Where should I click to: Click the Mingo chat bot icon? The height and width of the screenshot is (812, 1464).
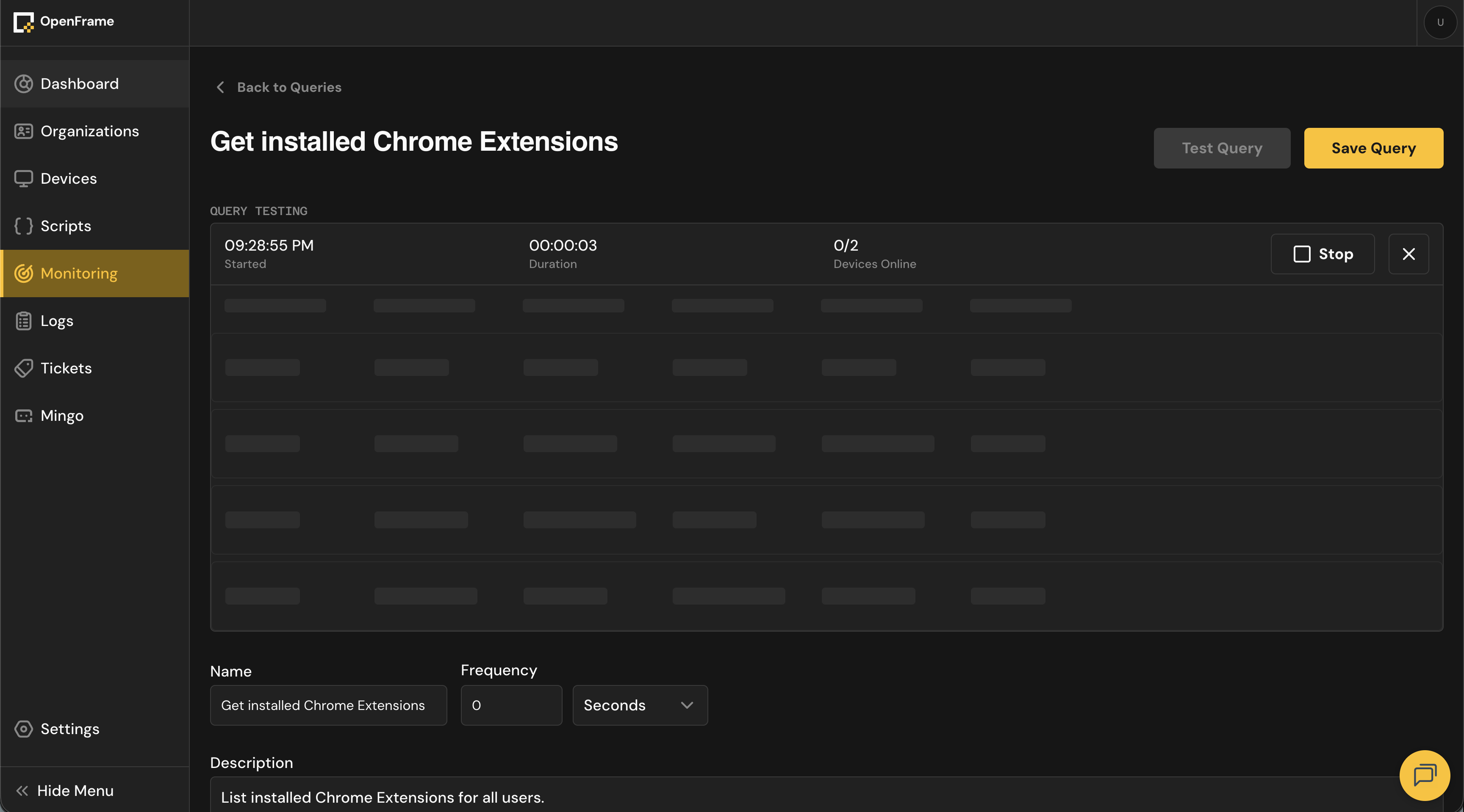(23, 416)
